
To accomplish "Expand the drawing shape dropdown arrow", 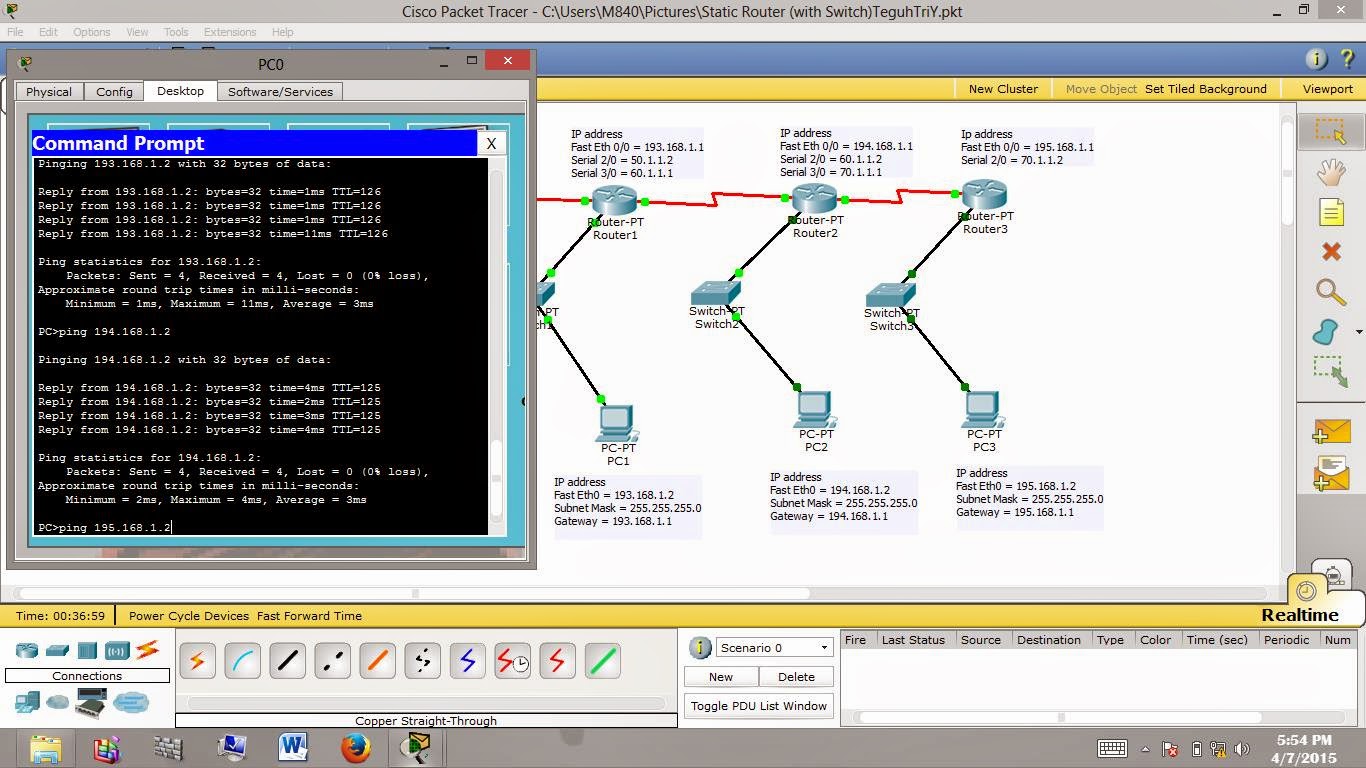I will tap(1358, 332).
